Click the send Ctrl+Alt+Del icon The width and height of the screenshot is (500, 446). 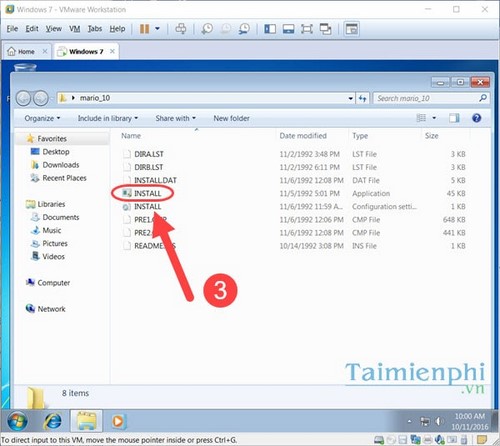181,29
